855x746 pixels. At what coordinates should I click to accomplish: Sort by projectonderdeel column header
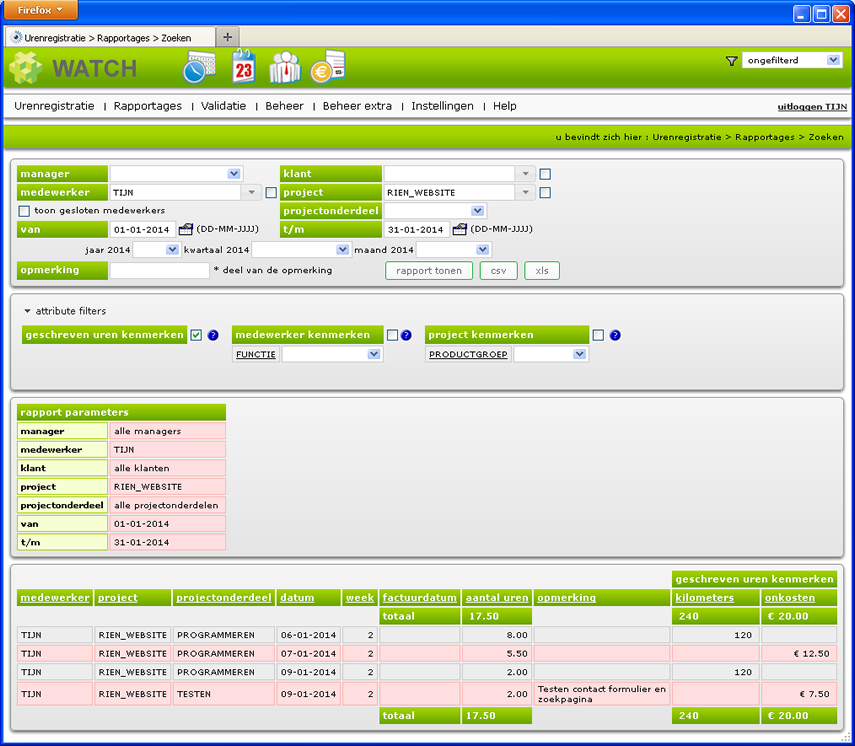(x=224, y=598)
